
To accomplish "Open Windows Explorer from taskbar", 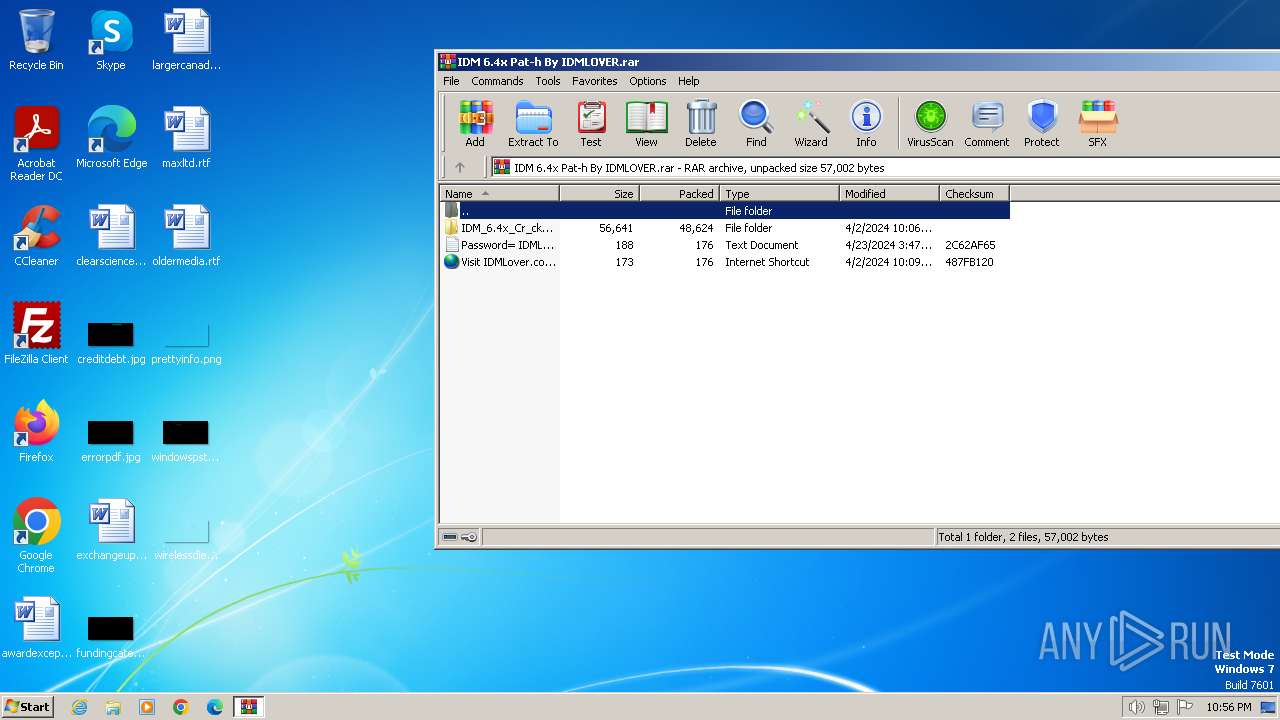I will pyautogui.click(x=113, y=707).
